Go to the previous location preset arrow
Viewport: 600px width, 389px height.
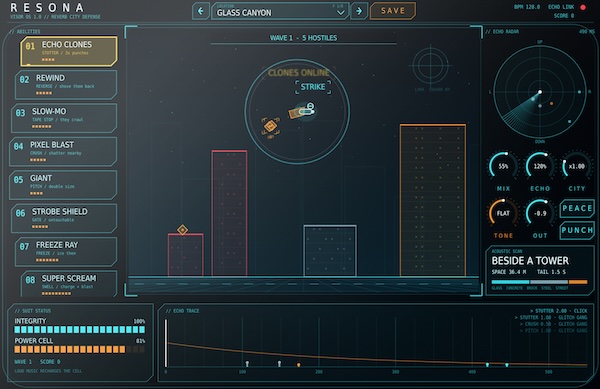[x=201, y=11]
